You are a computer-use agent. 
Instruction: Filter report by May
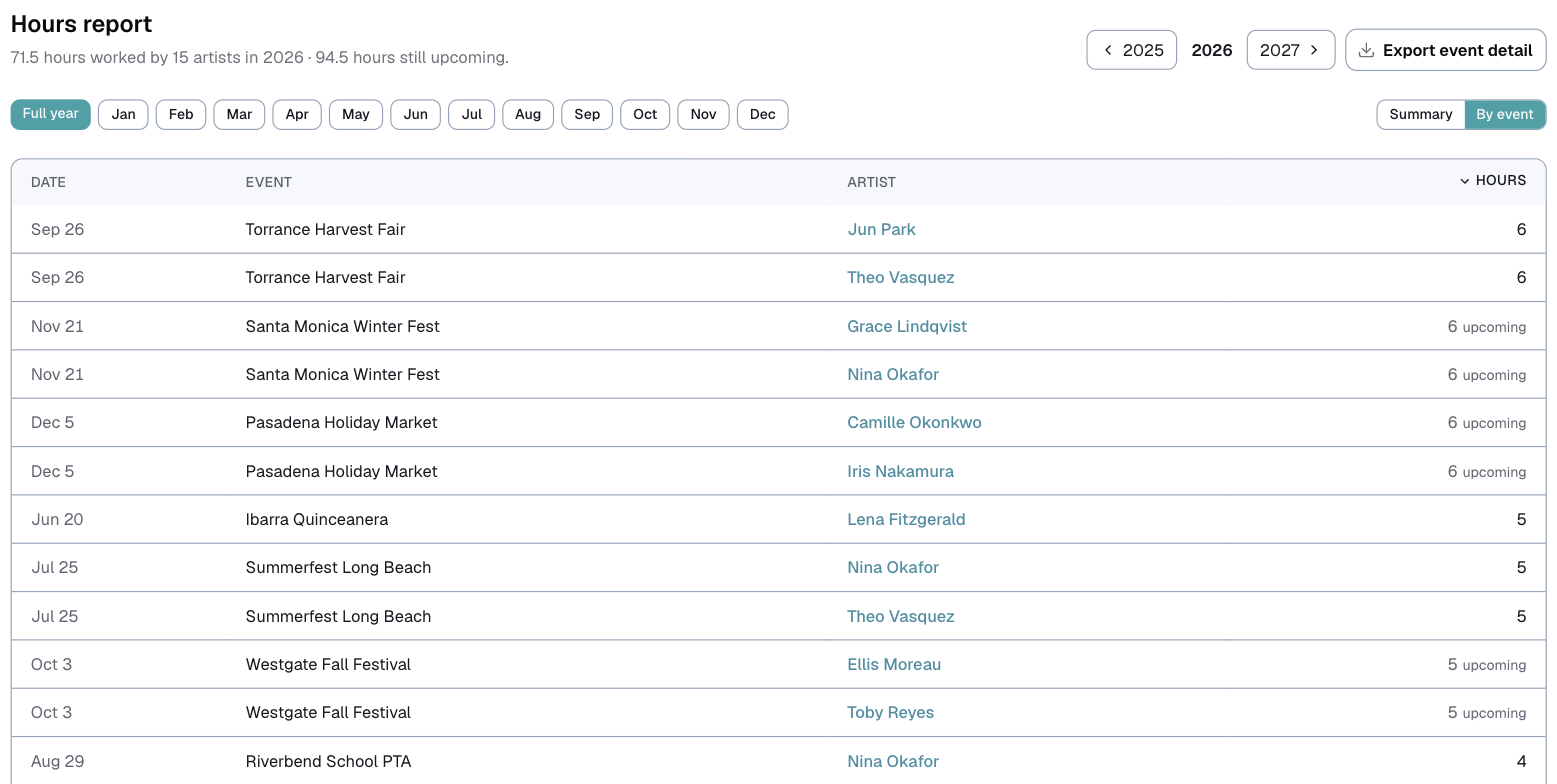coord(356,114)
